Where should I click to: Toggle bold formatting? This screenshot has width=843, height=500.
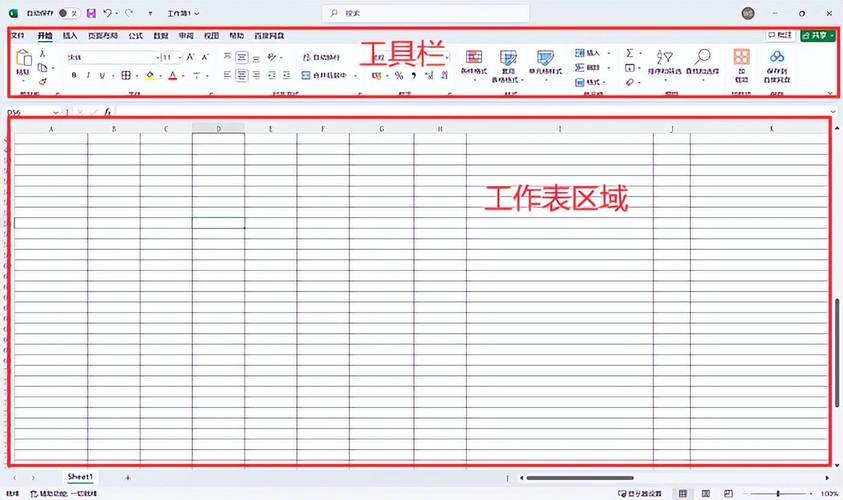74,75
